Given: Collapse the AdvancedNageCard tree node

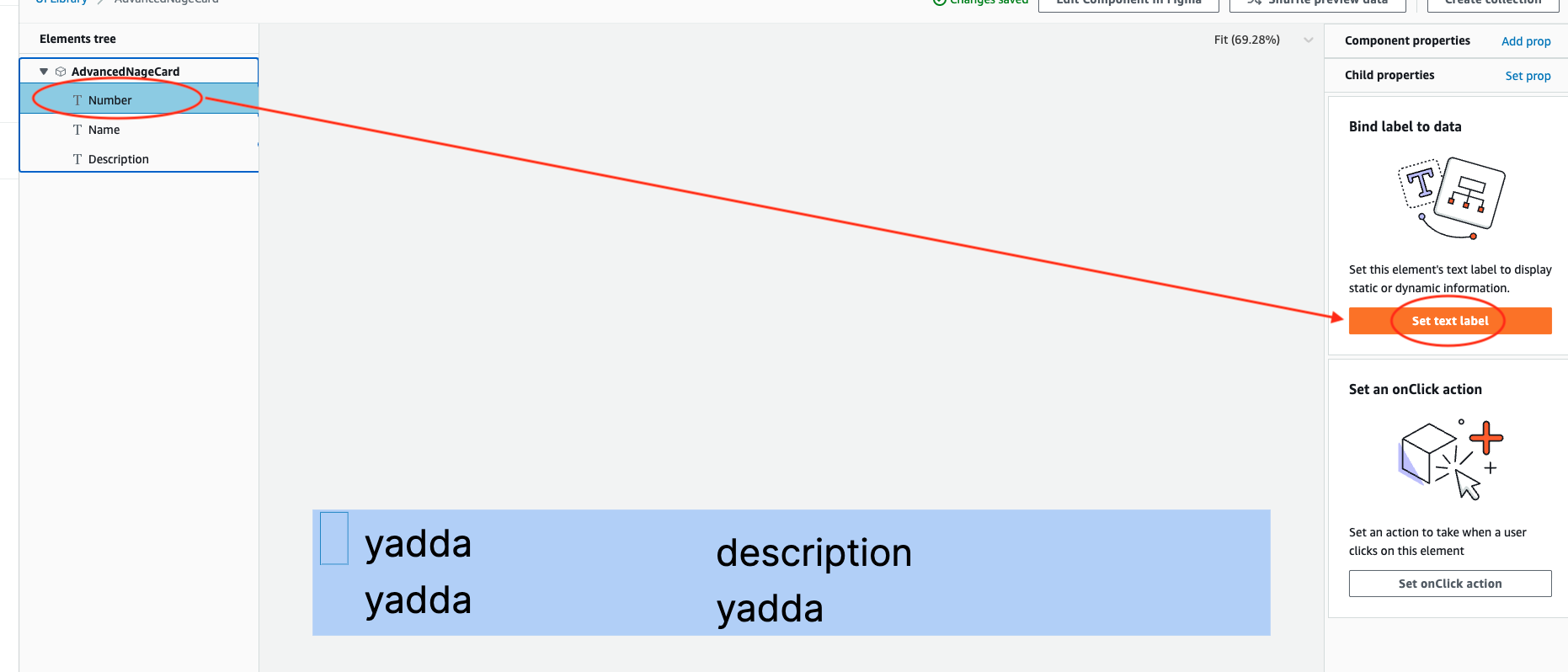Looking at the screenshot, I should [x=42, y=71].
